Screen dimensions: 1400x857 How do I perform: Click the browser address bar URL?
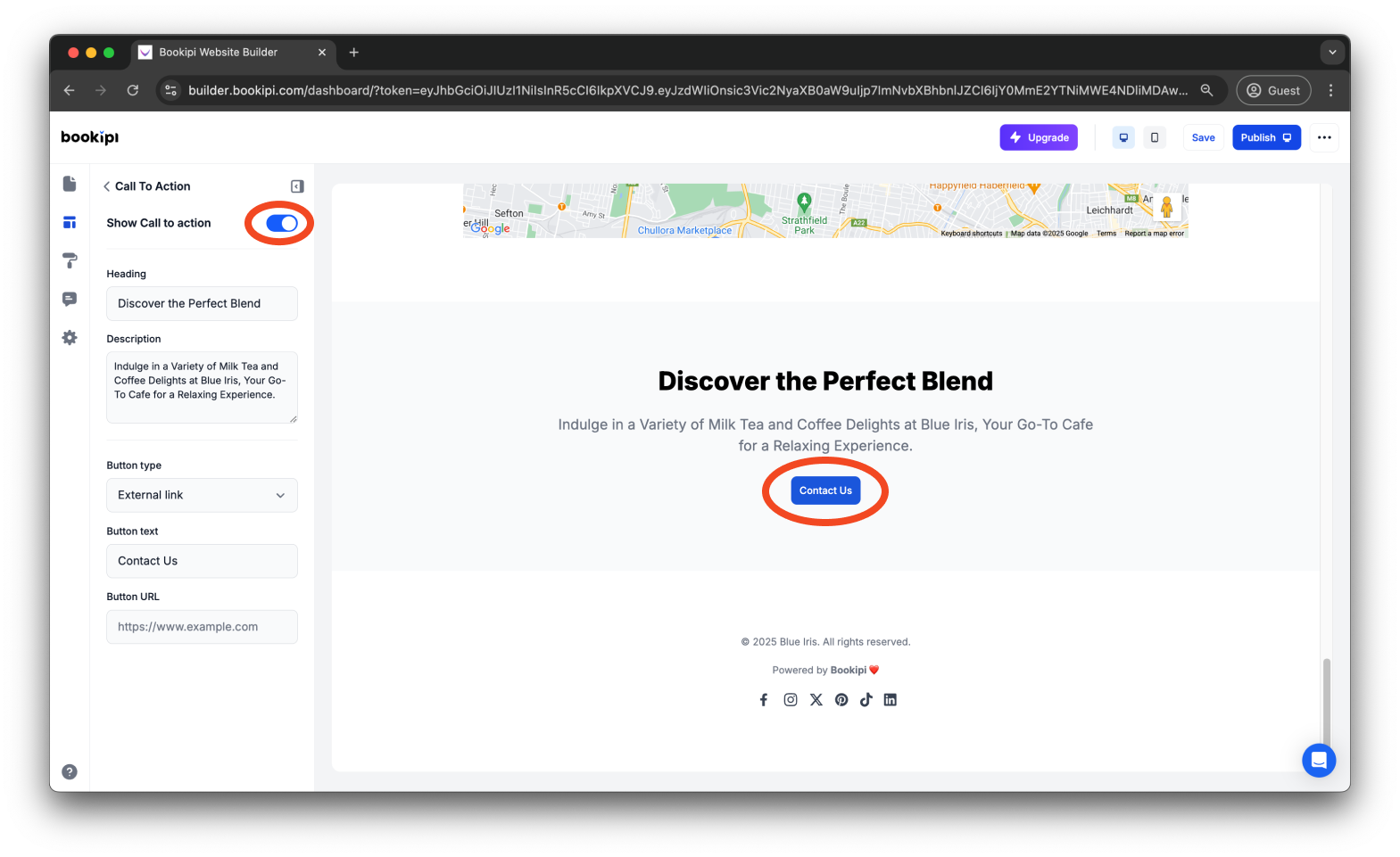[688, 90]
